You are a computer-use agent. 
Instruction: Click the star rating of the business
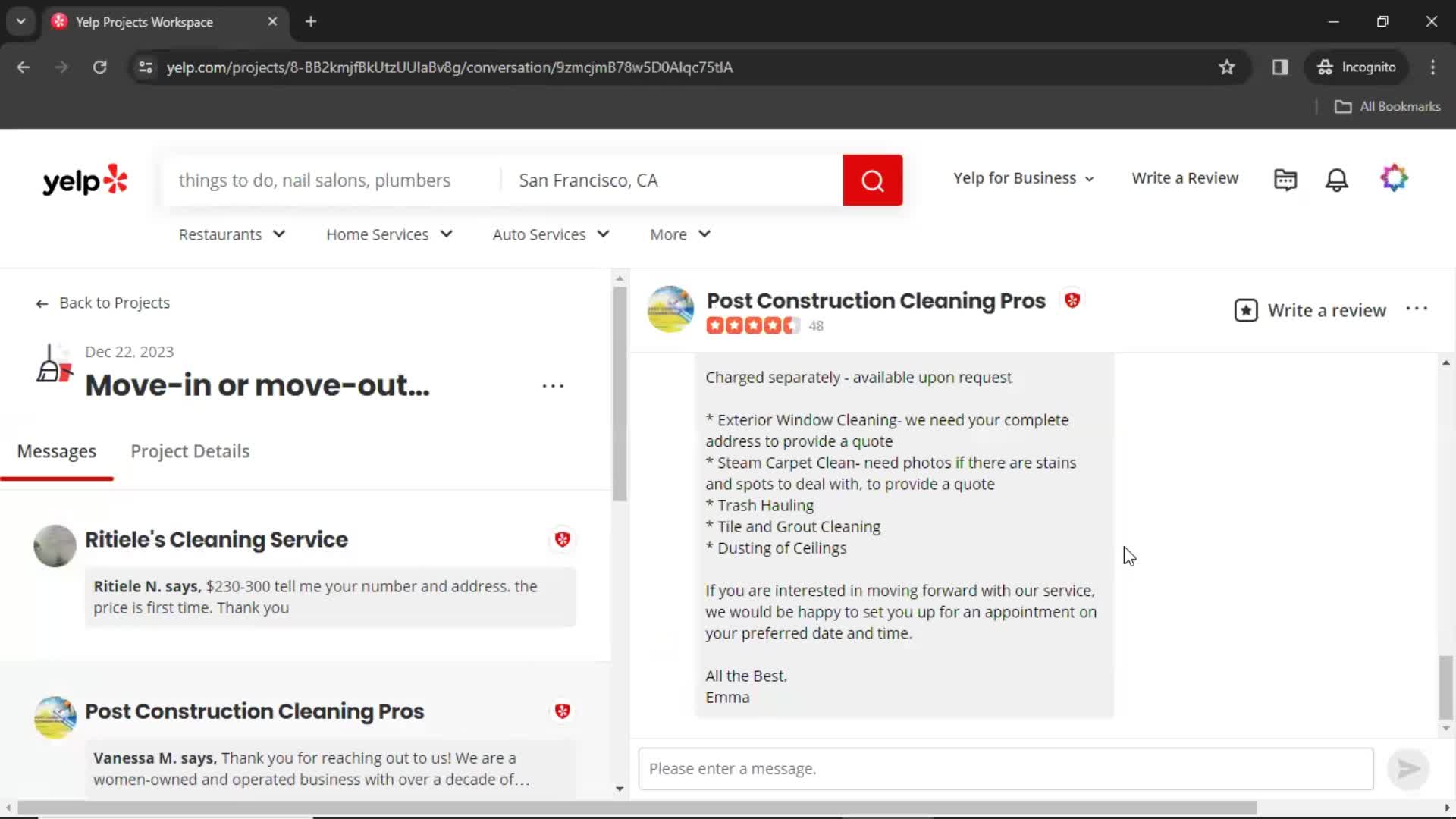(752, 326)
